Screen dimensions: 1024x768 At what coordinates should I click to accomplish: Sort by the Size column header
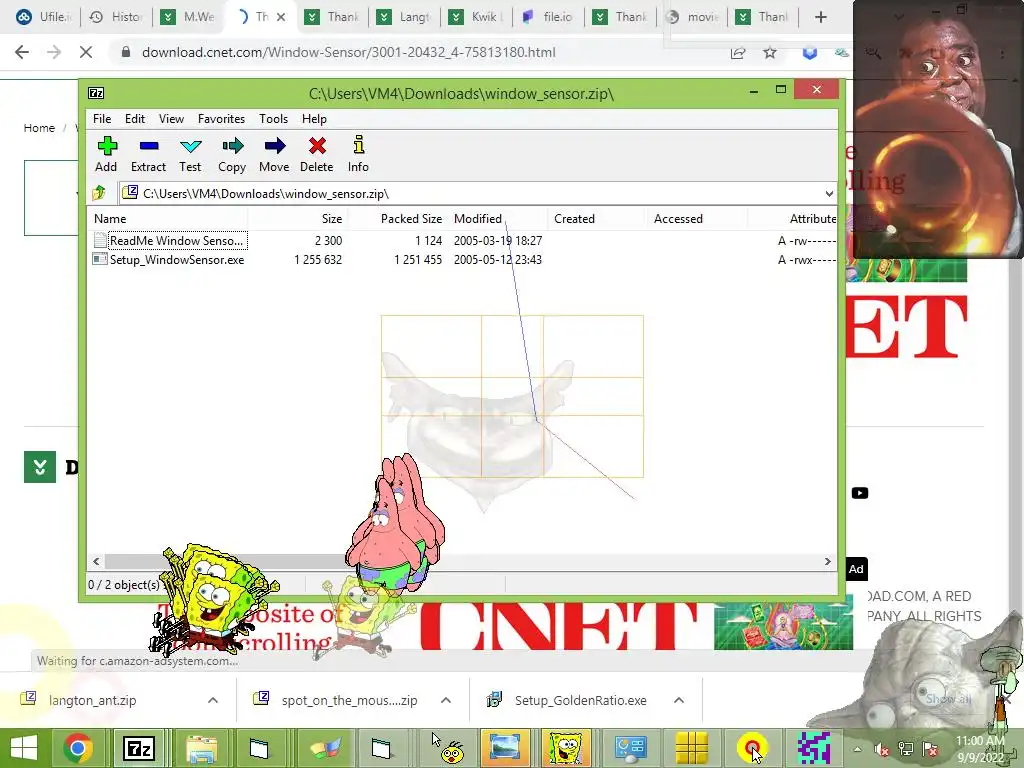pos(298,219)
